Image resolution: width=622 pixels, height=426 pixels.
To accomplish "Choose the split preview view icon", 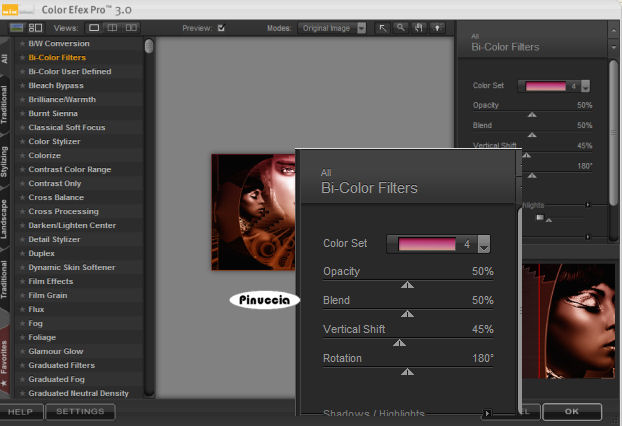I will (113, 28).
